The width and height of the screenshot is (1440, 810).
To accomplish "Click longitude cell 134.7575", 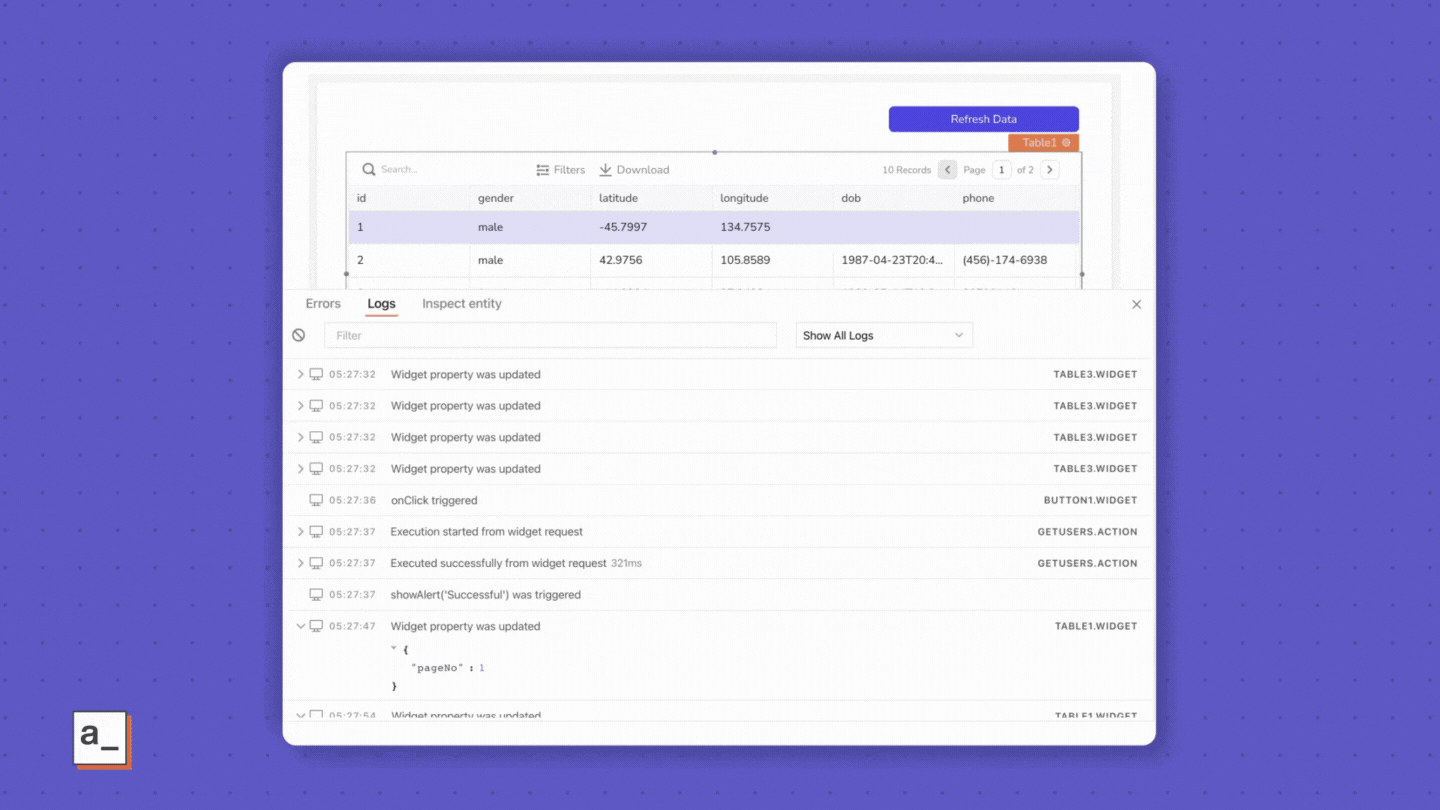I will coord(745,227).
